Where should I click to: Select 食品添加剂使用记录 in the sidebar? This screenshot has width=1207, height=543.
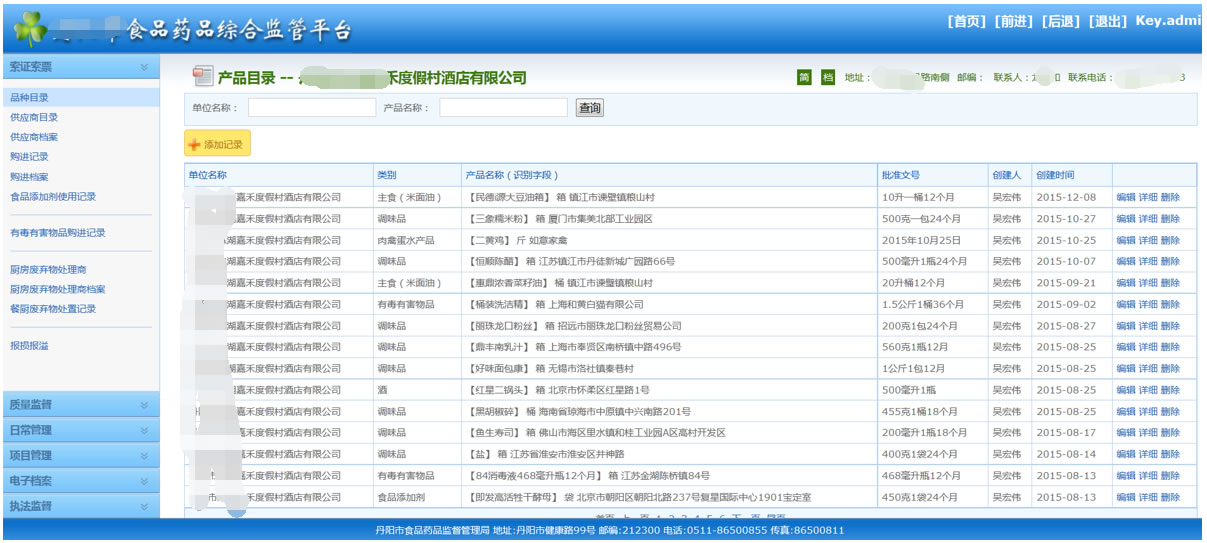[53, 197]
